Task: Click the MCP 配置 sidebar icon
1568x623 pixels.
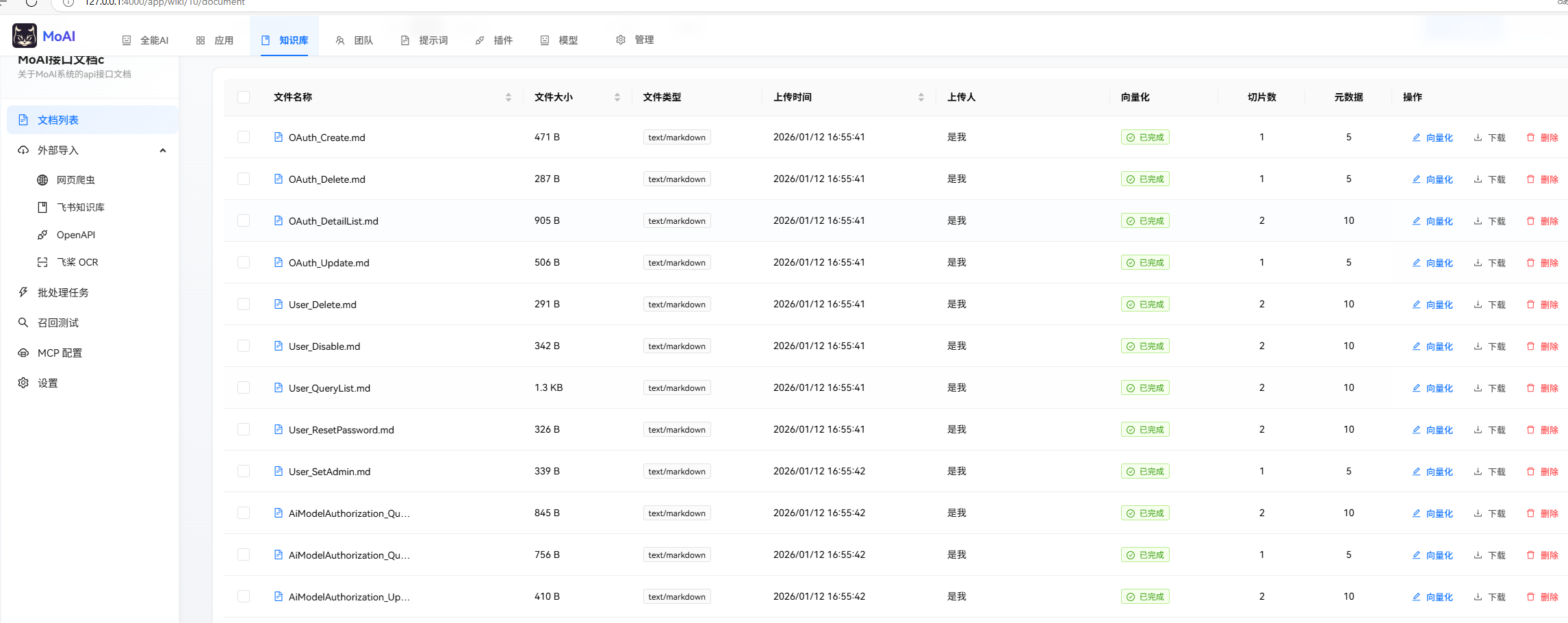Action: (23, 353)
